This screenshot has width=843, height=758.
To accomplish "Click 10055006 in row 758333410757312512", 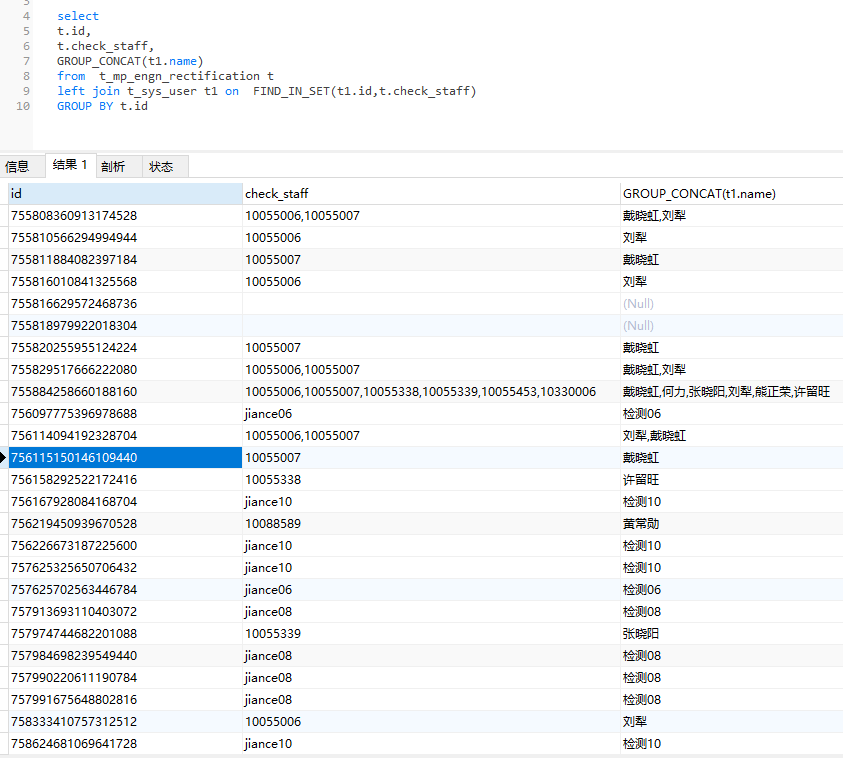I will point(431,723).
